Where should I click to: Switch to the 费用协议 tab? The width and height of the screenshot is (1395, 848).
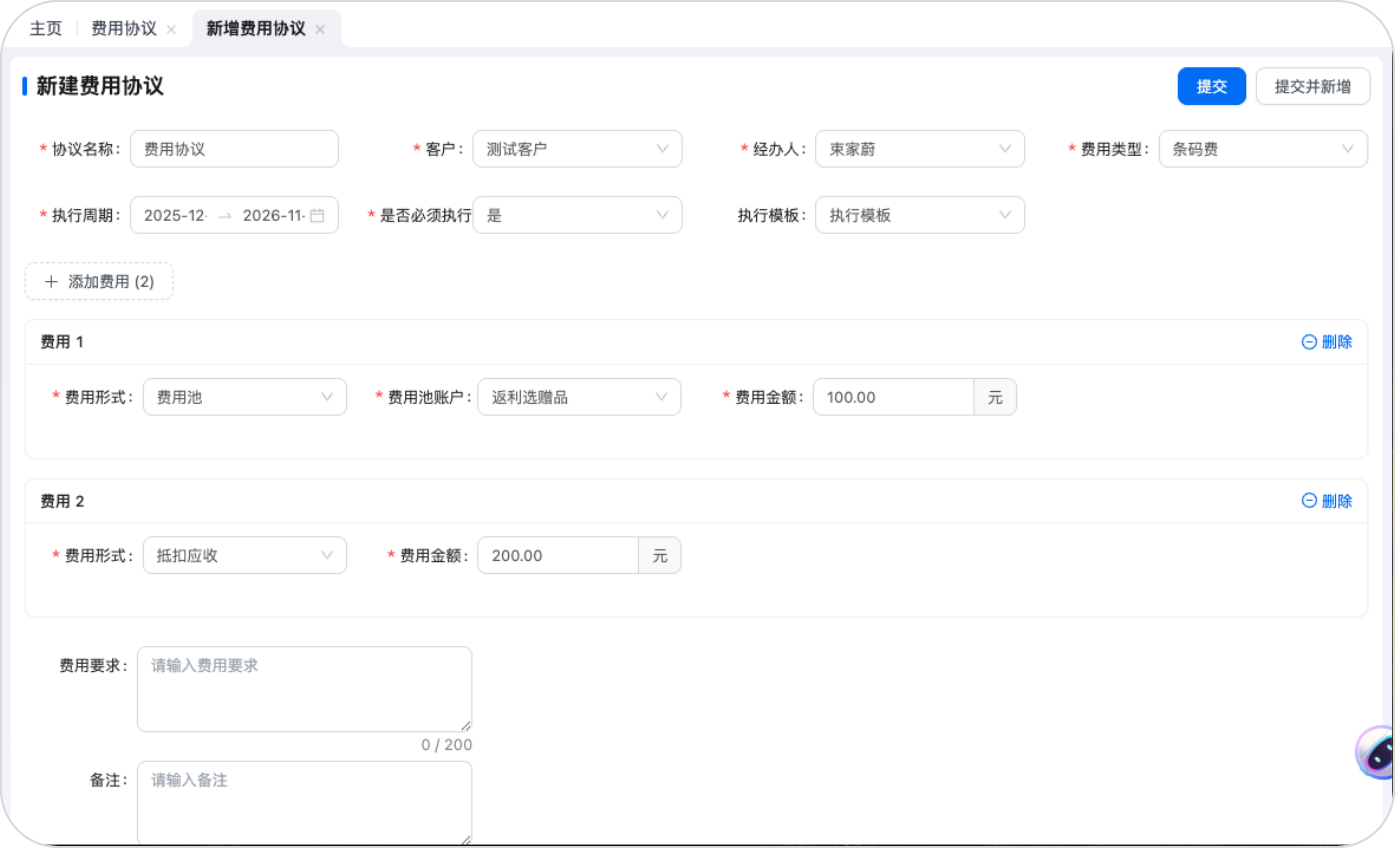click(124, 29)
